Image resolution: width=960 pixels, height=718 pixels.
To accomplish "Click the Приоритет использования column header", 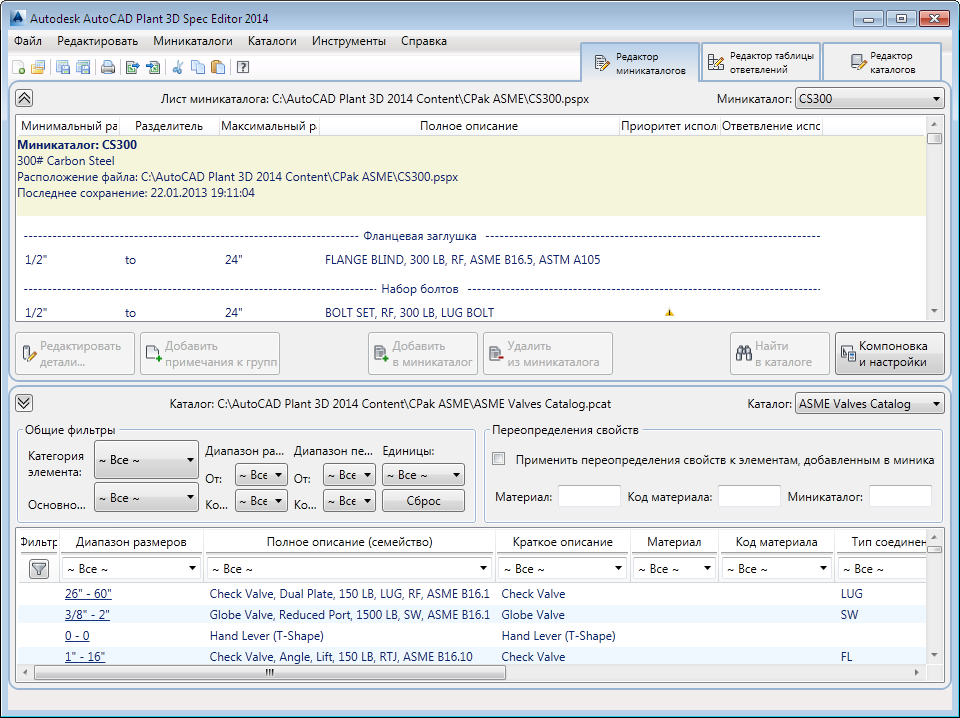I will 669,126.
